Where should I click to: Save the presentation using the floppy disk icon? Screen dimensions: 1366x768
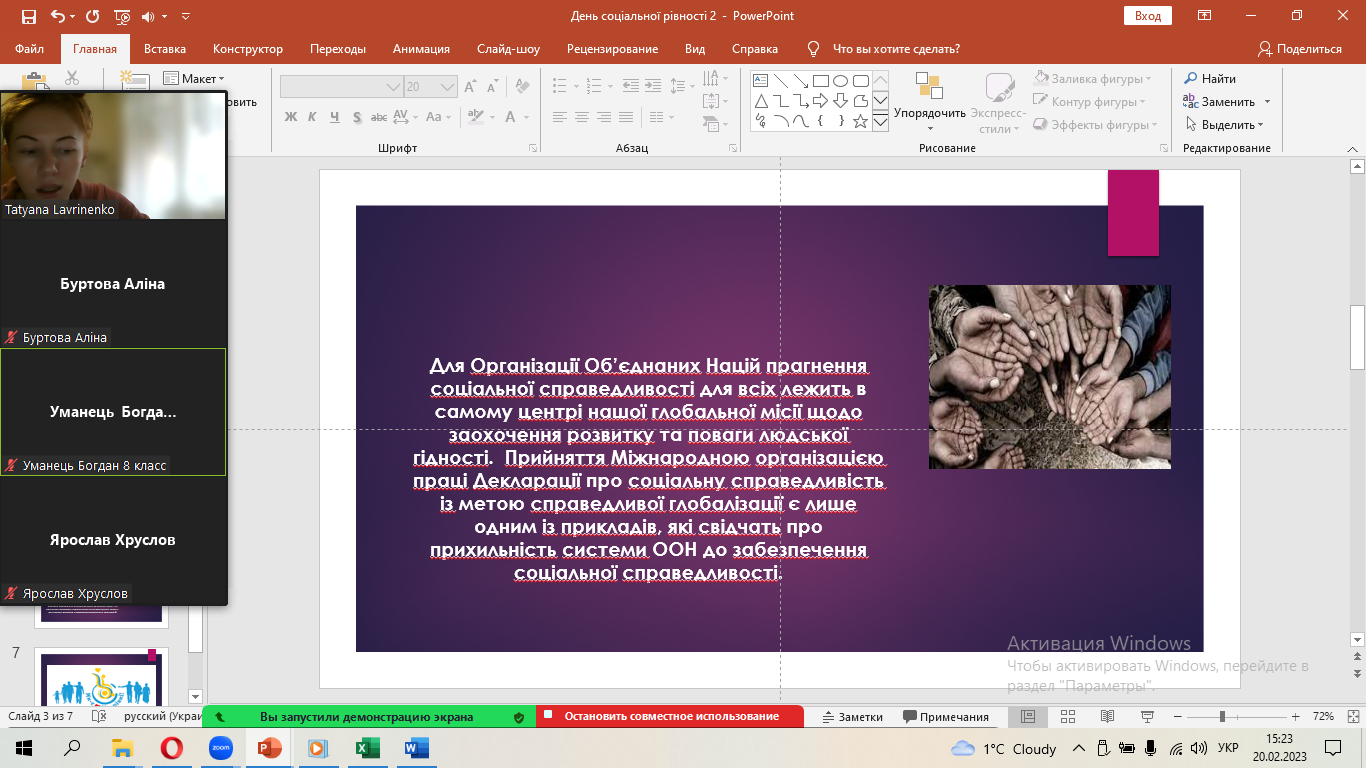click(x=28, y=17)
